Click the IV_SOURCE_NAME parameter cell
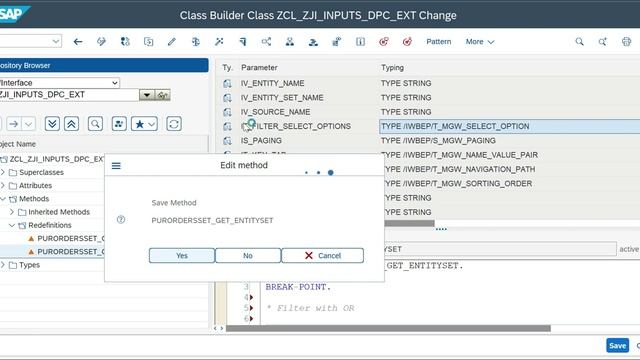The height and width of the screenshot is (360, 640). click(x=275, y=112)
